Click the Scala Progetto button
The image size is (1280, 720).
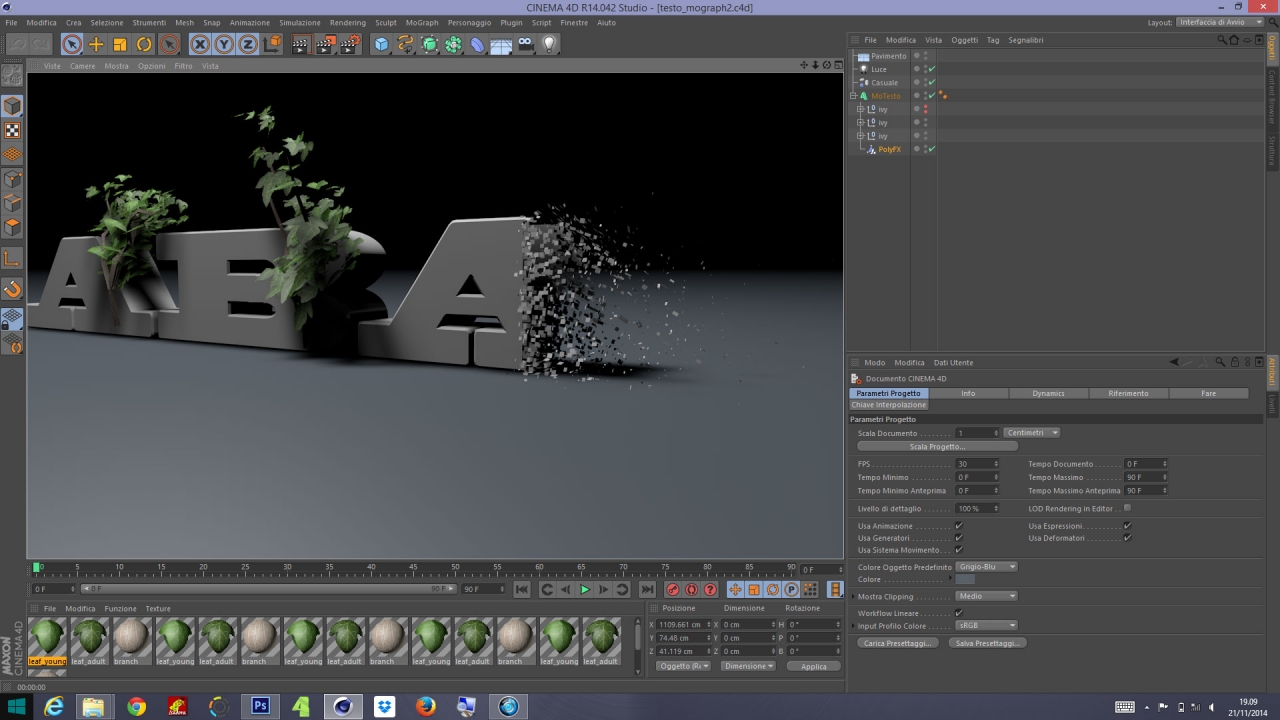938,446
